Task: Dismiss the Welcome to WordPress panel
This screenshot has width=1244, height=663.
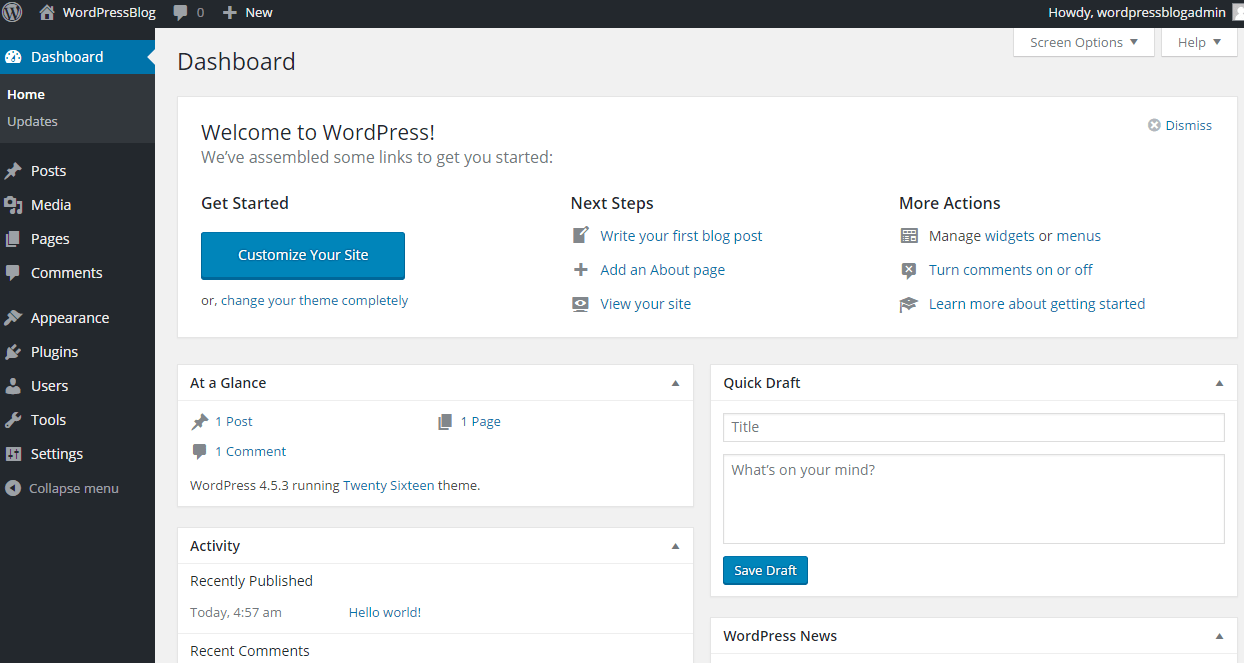Action: click(x=1180, y=125)
